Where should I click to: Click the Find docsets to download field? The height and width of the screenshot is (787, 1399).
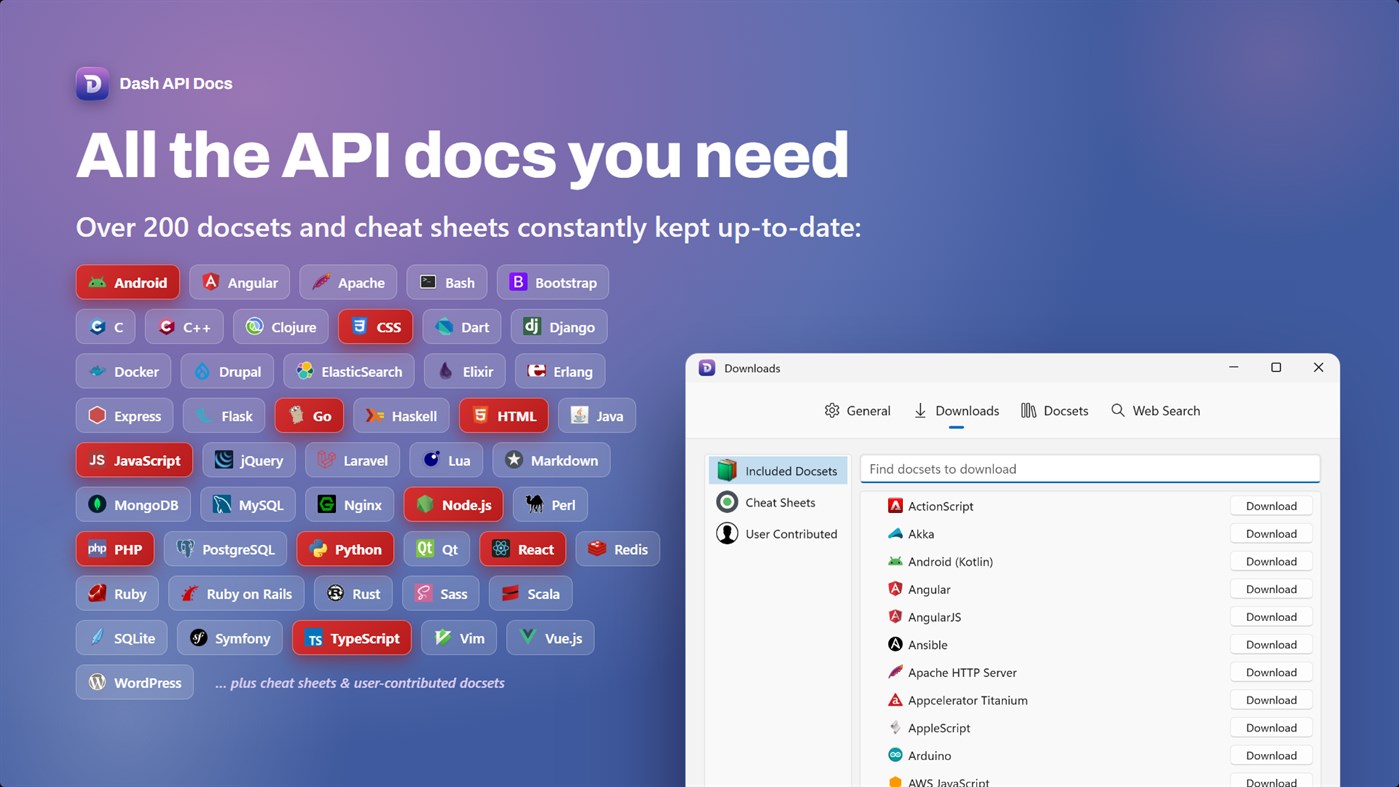point(1090,469)
